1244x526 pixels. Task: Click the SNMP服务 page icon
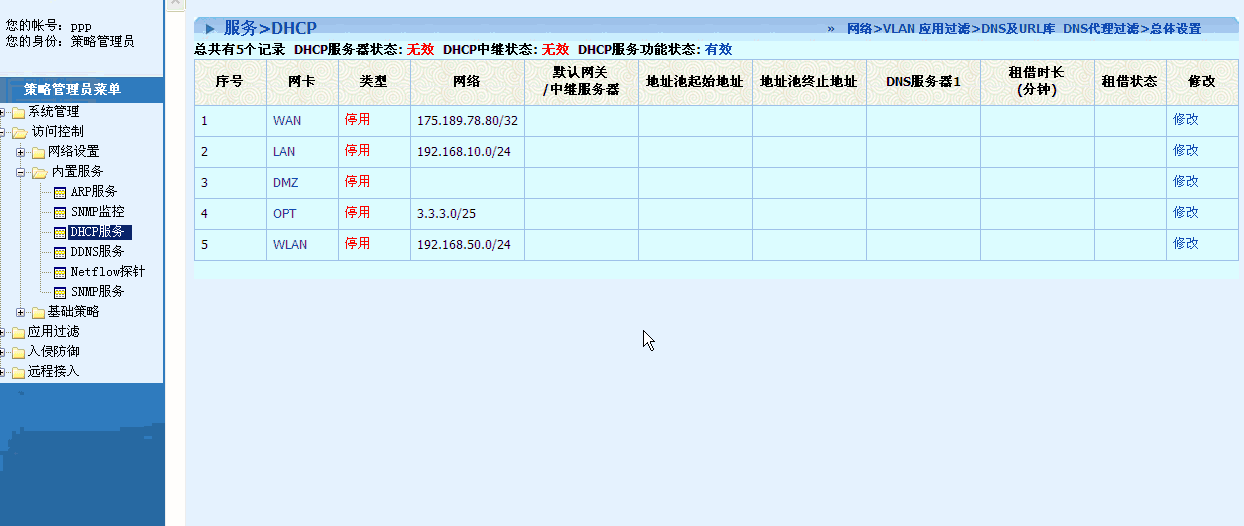pos(59,292)
